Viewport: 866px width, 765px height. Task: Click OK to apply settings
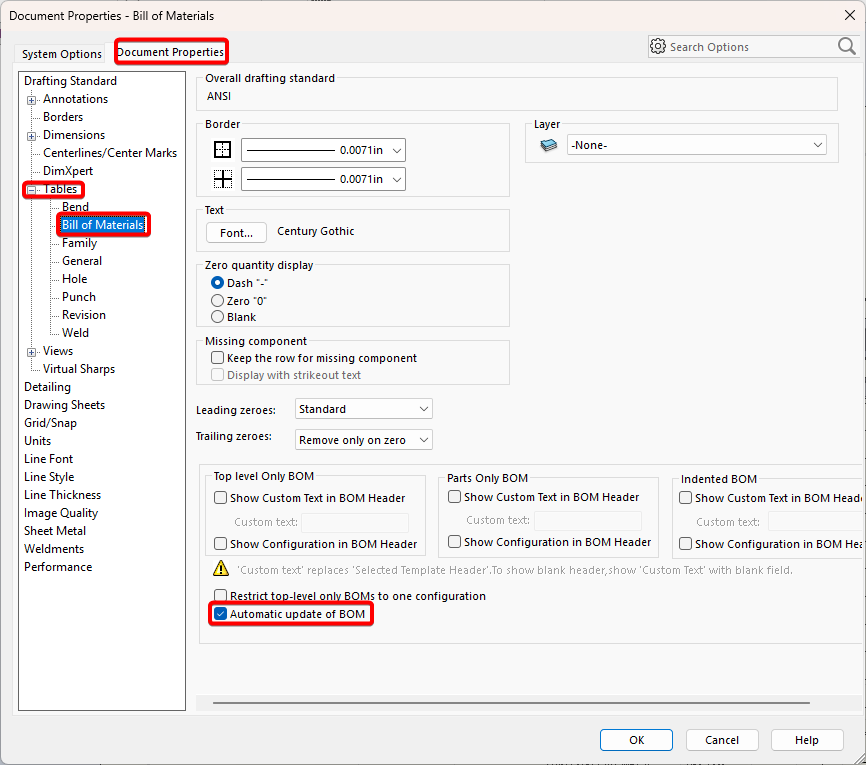636,740
